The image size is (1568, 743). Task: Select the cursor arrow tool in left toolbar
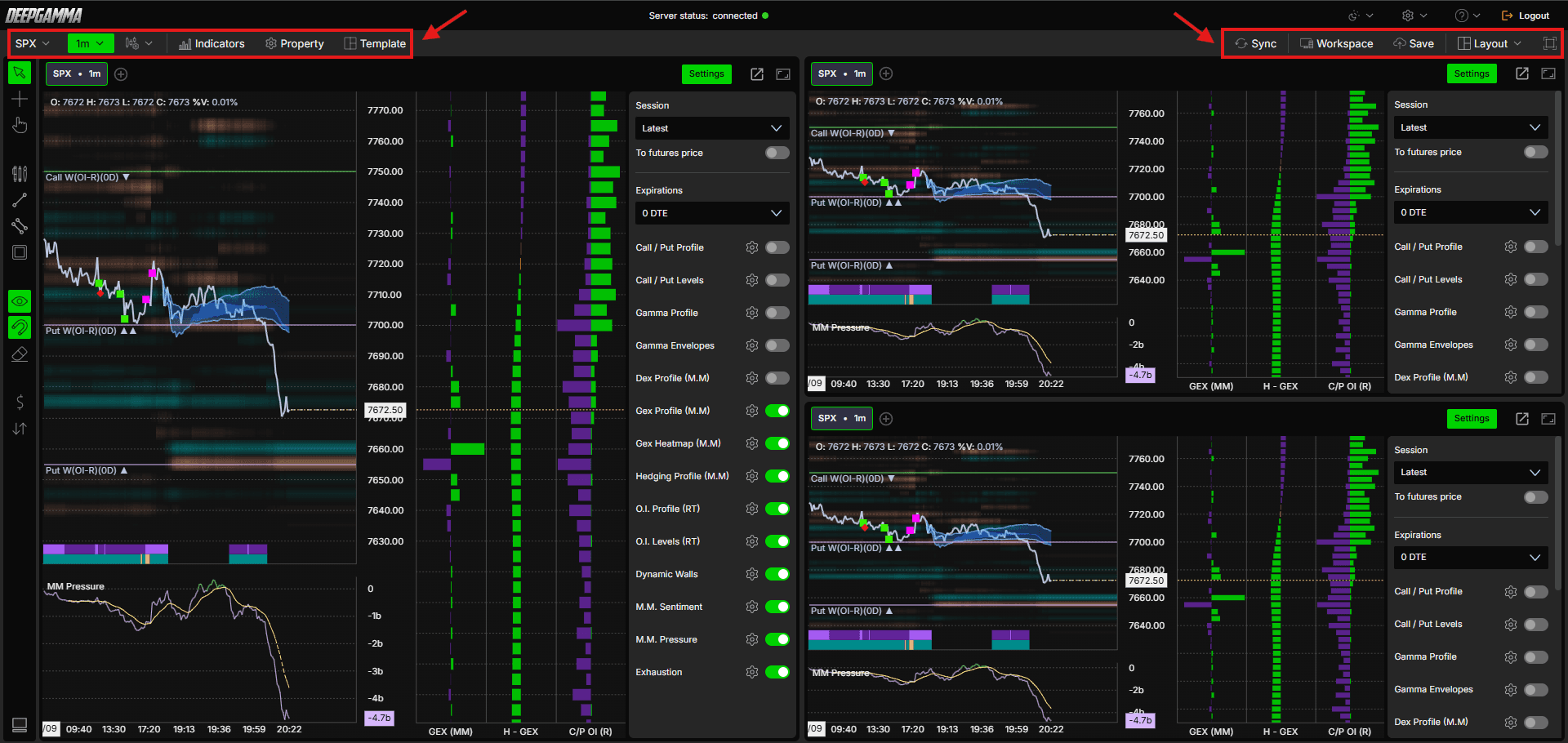pyautogui.click(x=20, y=73)
